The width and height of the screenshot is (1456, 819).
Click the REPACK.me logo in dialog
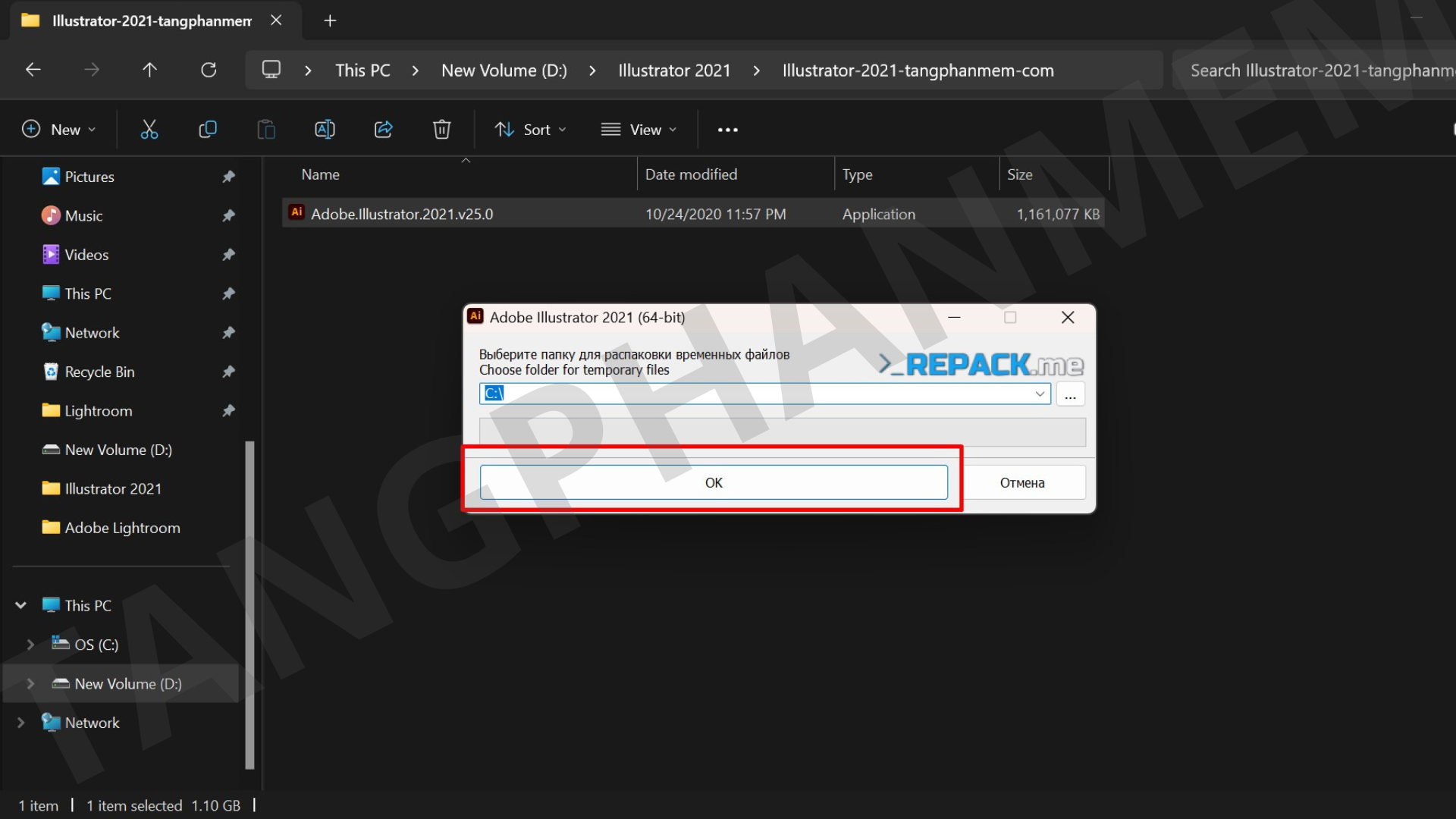(x=981, y=365)
